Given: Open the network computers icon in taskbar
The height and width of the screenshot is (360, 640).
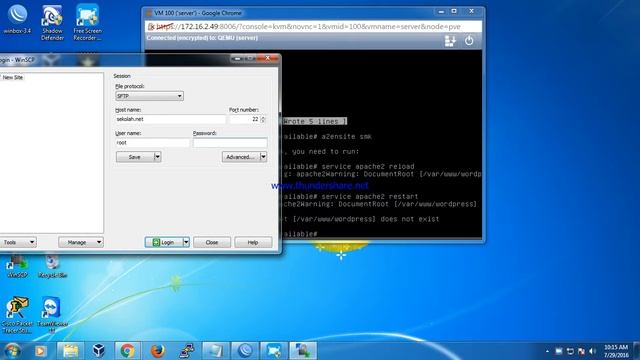Looking at the screenshot, I should pos(187,351).
